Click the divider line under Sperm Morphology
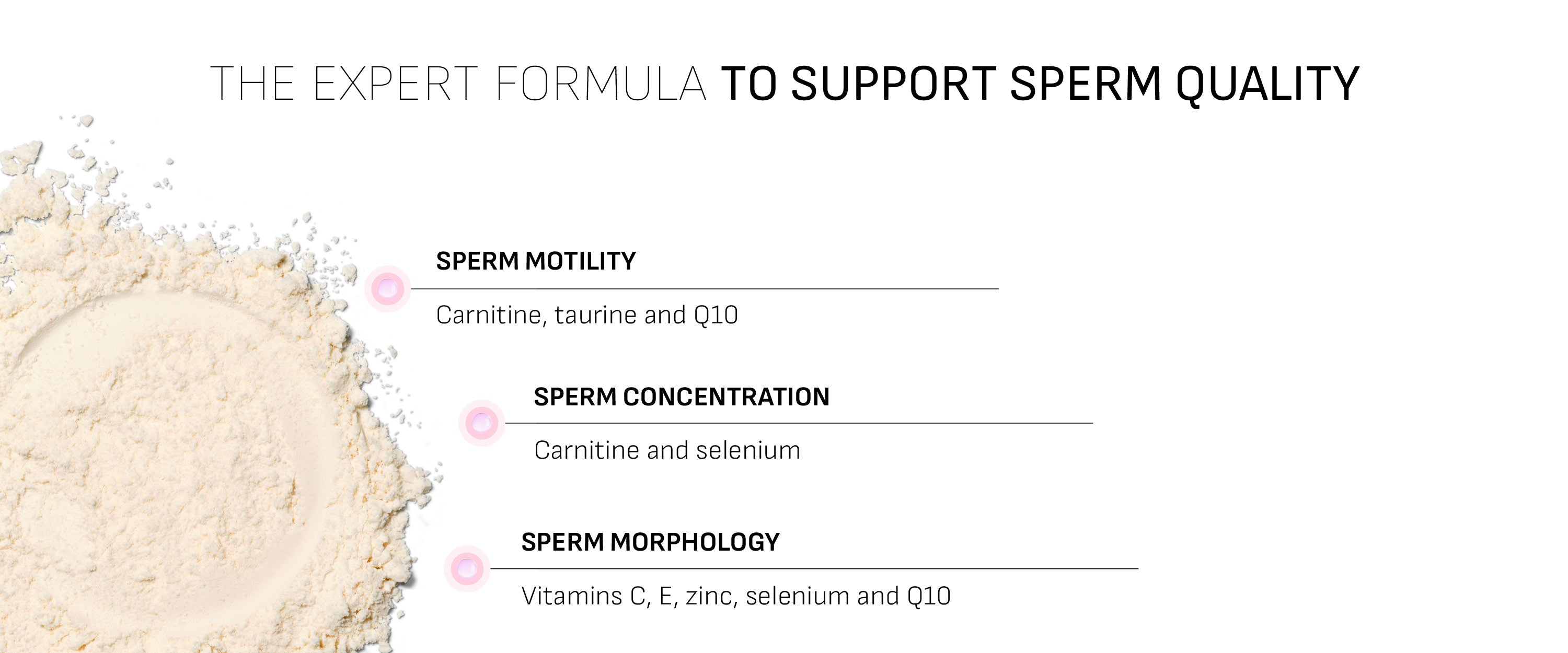Image resolution: width=1568 pixels, height=653 pixels. click(814, 568)
